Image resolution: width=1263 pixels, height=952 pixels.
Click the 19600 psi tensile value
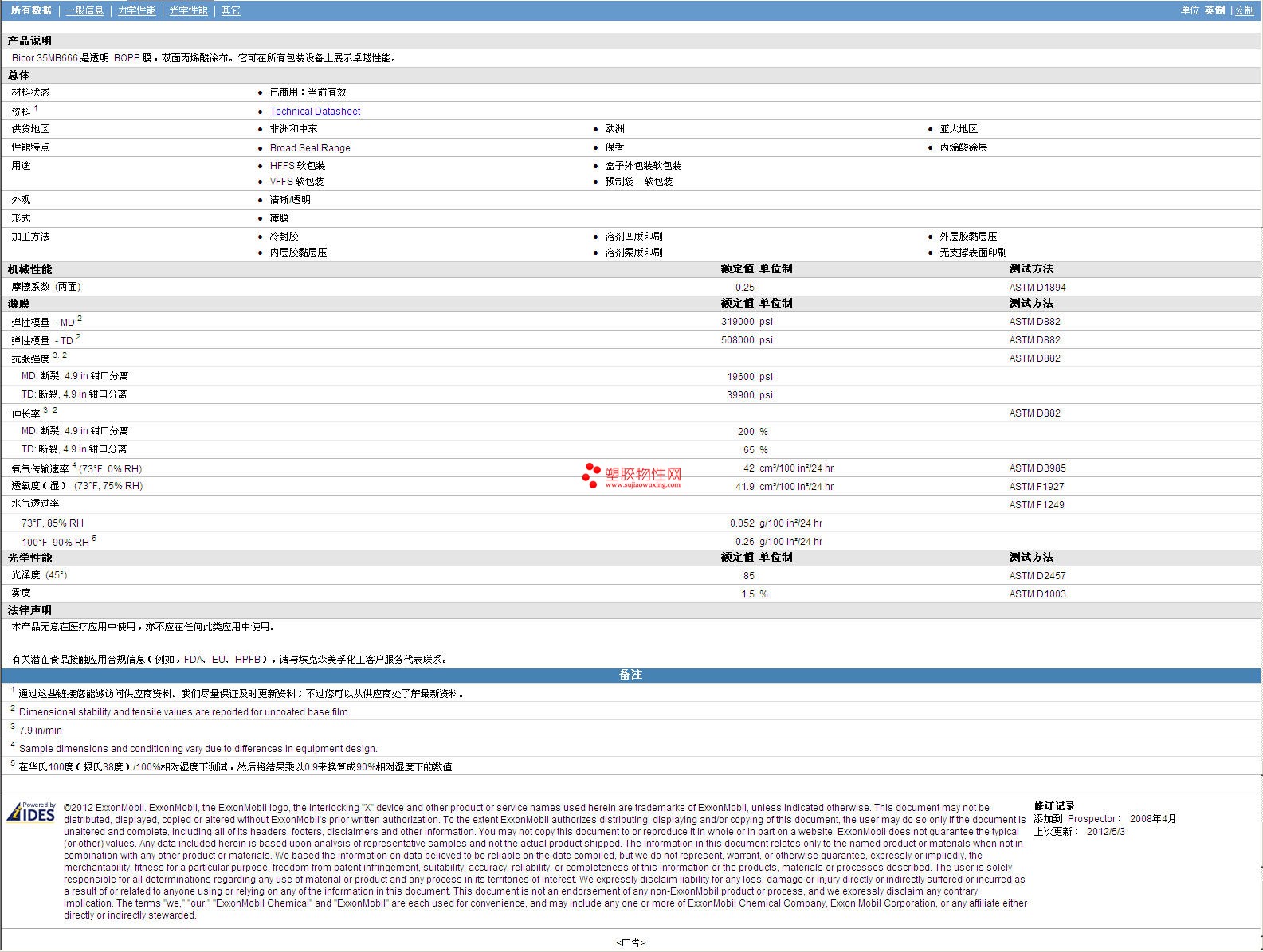[x=750, y=377]
